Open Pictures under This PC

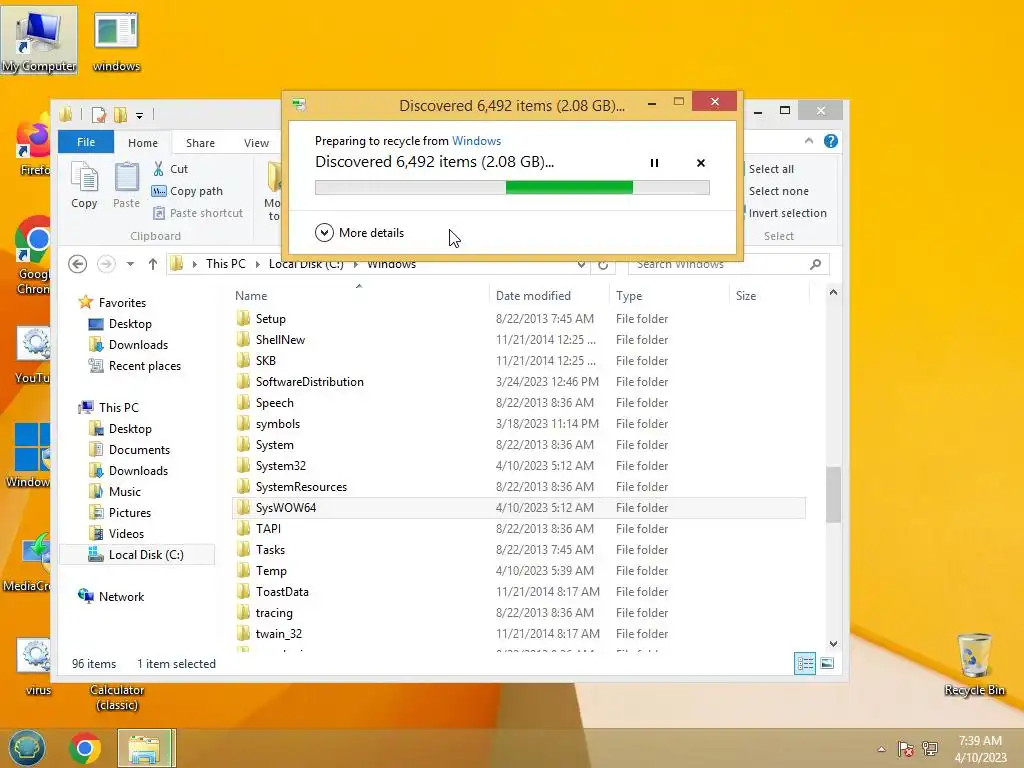point(120,513)
